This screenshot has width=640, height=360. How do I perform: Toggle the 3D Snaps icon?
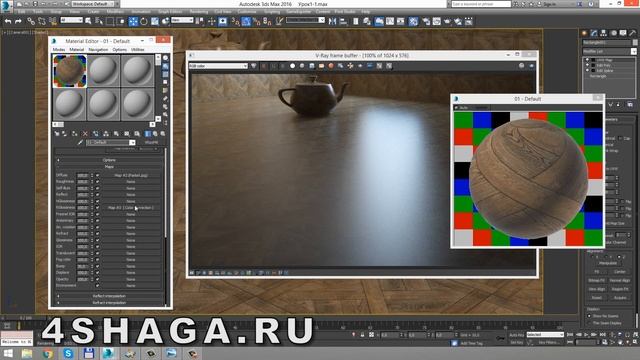point(236,21)
